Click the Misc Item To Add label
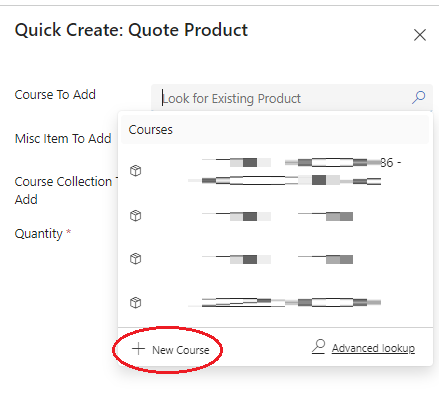 pos(63,139)
